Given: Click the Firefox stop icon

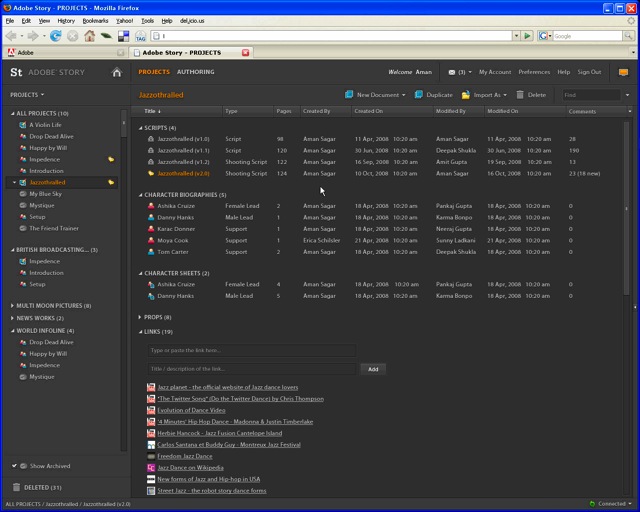Looking at the screenshot, I should 73,36.
